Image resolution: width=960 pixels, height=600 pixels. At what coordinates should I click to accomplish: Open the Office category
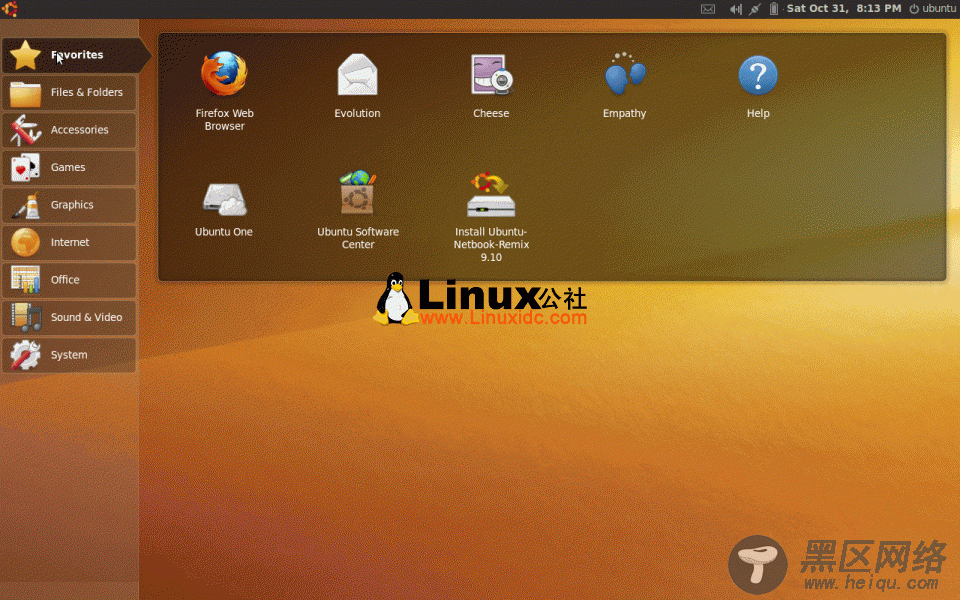pos(69,280)
